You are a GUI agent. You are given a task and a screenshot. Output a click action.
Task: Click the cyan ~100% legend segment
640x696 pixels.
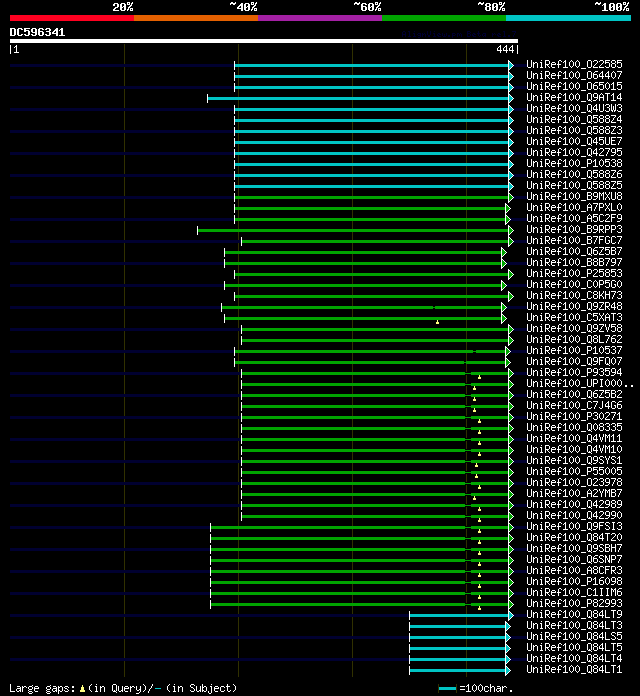pyautogui.click(x=569, y=18)
